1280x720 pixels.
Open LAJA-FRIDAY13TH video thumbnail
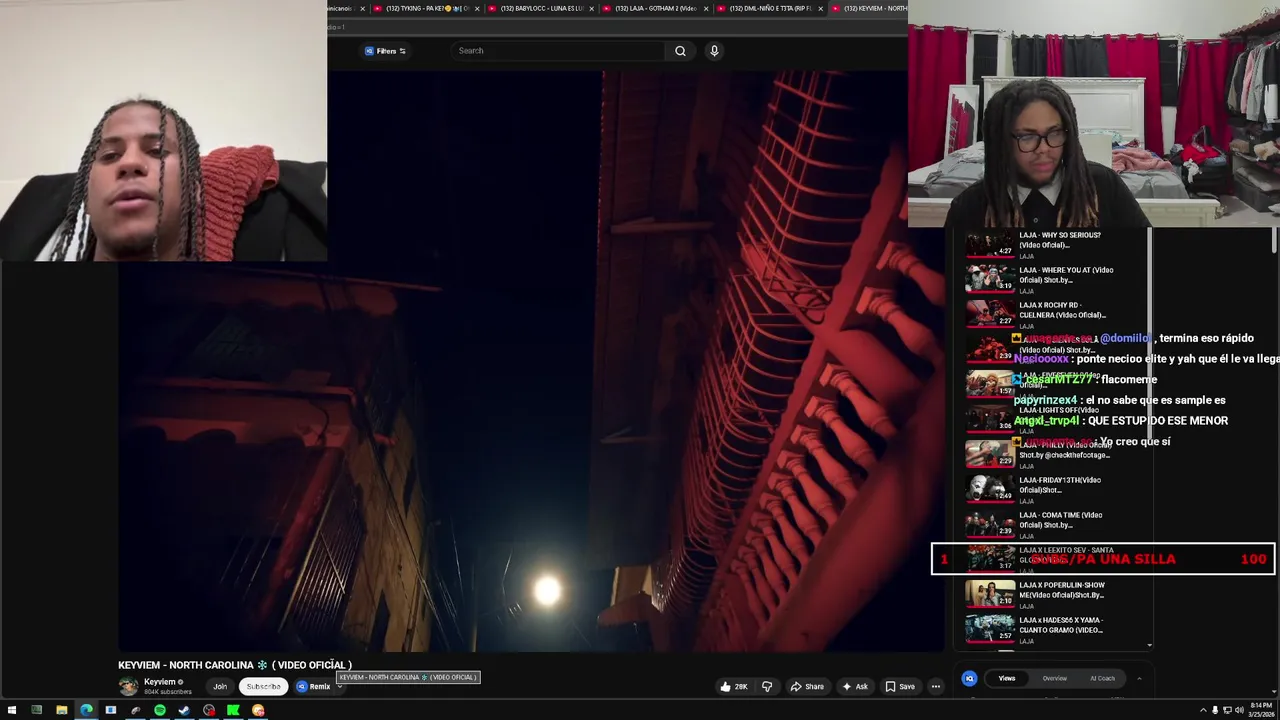pyautogui.click(x=989, y=488)
